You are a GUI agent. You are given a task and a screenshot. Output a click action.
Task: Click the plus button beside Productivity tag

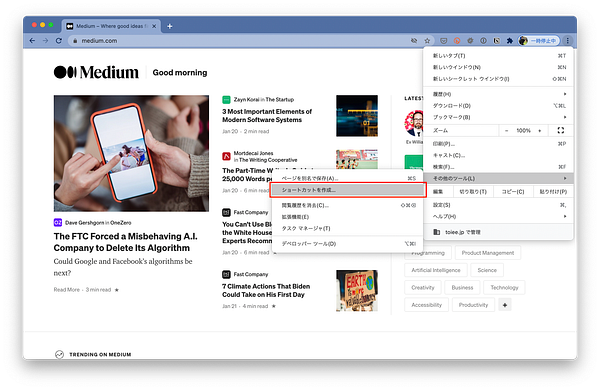point(505,305)
